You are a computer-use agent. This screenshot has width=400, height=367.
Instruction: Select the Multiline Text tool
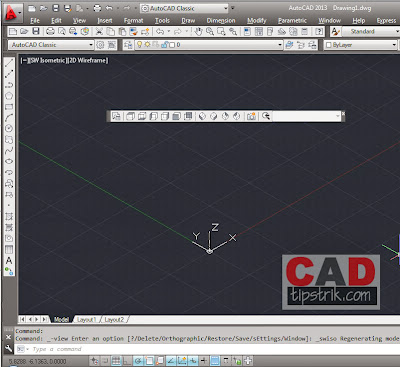pyautogui.click(x=9, y=260)
